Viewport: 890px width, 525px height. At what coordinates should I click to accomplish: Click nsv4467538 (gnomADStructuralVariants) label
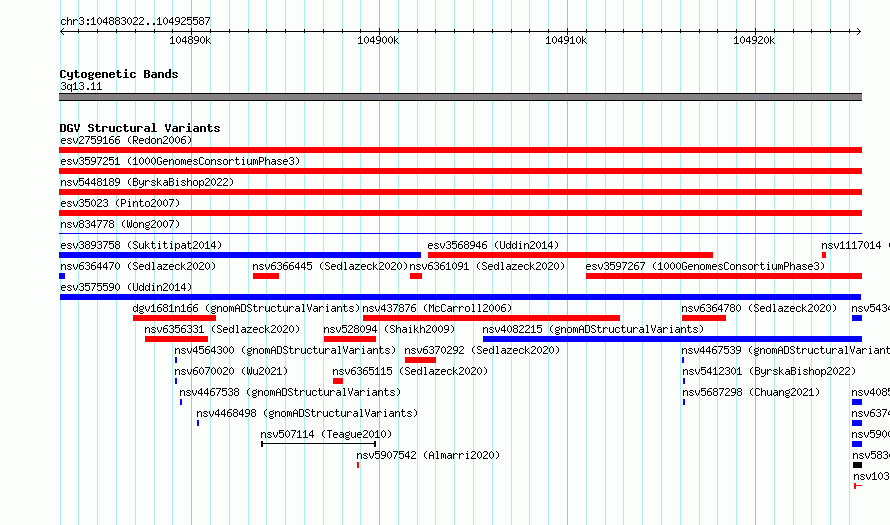click(290, 392)
